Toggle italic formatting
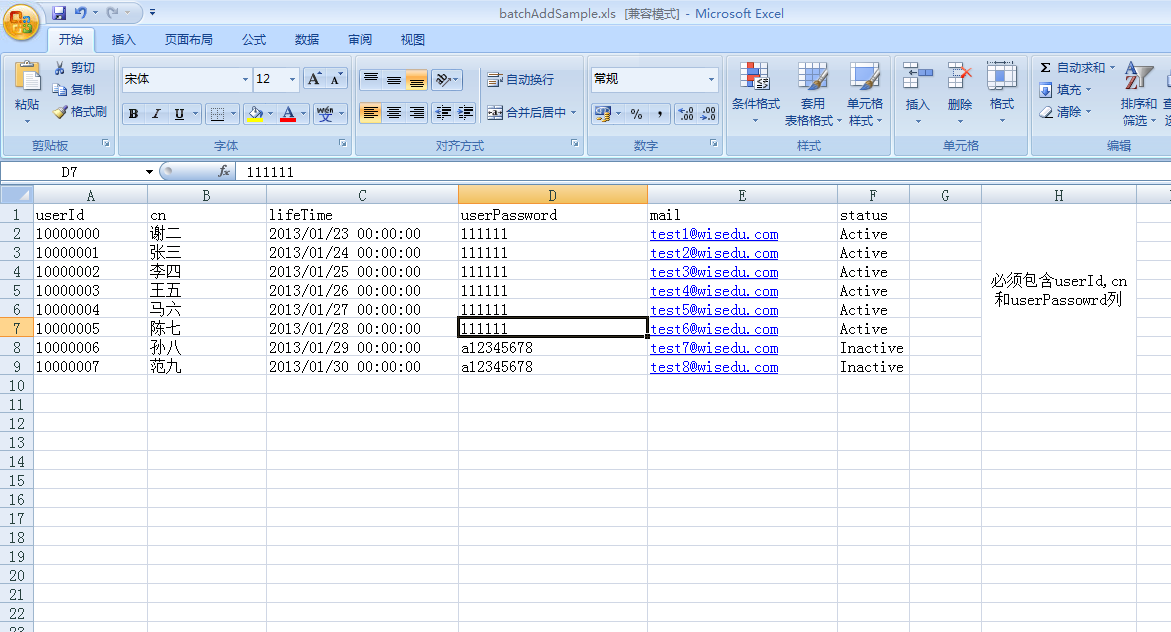Viewport: 1171px width, 632px height. pyautogui.click(x=156, y=114)
